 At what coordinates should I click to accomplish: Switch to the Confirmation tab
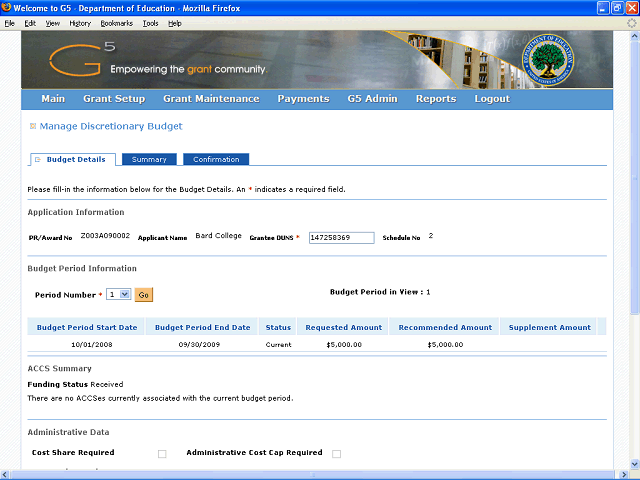click(216, 160)
